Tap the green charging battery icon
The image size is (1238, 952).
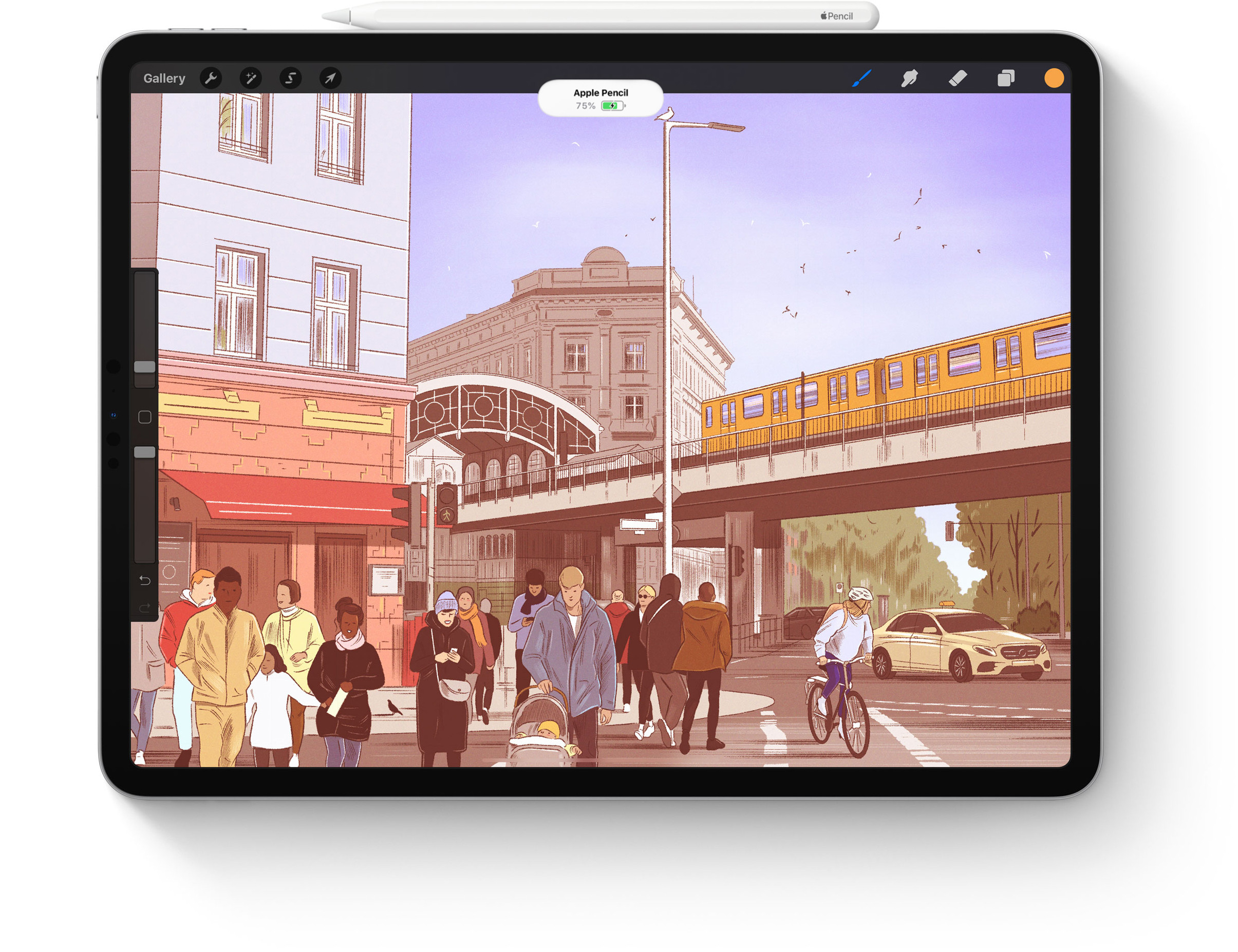click(613, 106)
